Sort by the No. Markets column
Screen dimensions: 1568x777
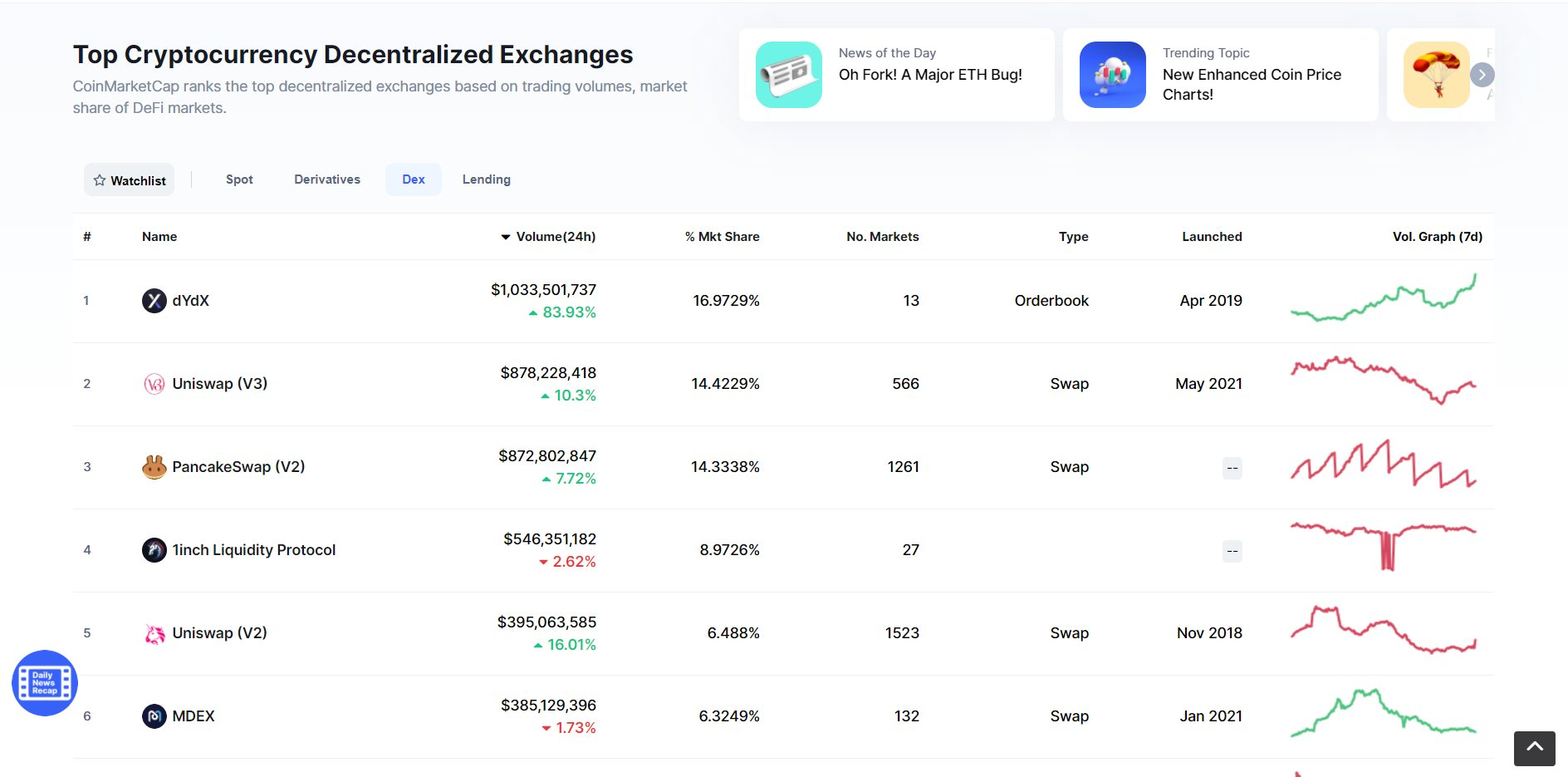pyautogui.click(x=883, y=237)
